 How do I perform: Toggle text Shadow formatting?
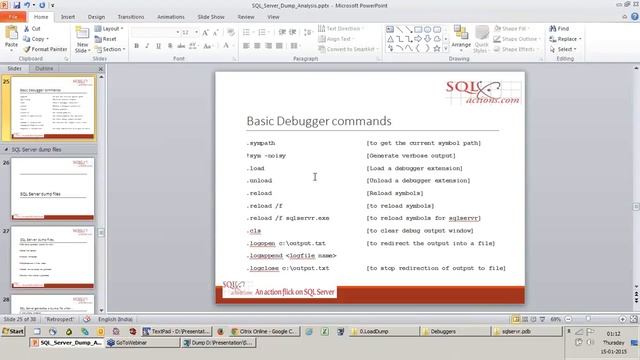[x=170, y=46]
